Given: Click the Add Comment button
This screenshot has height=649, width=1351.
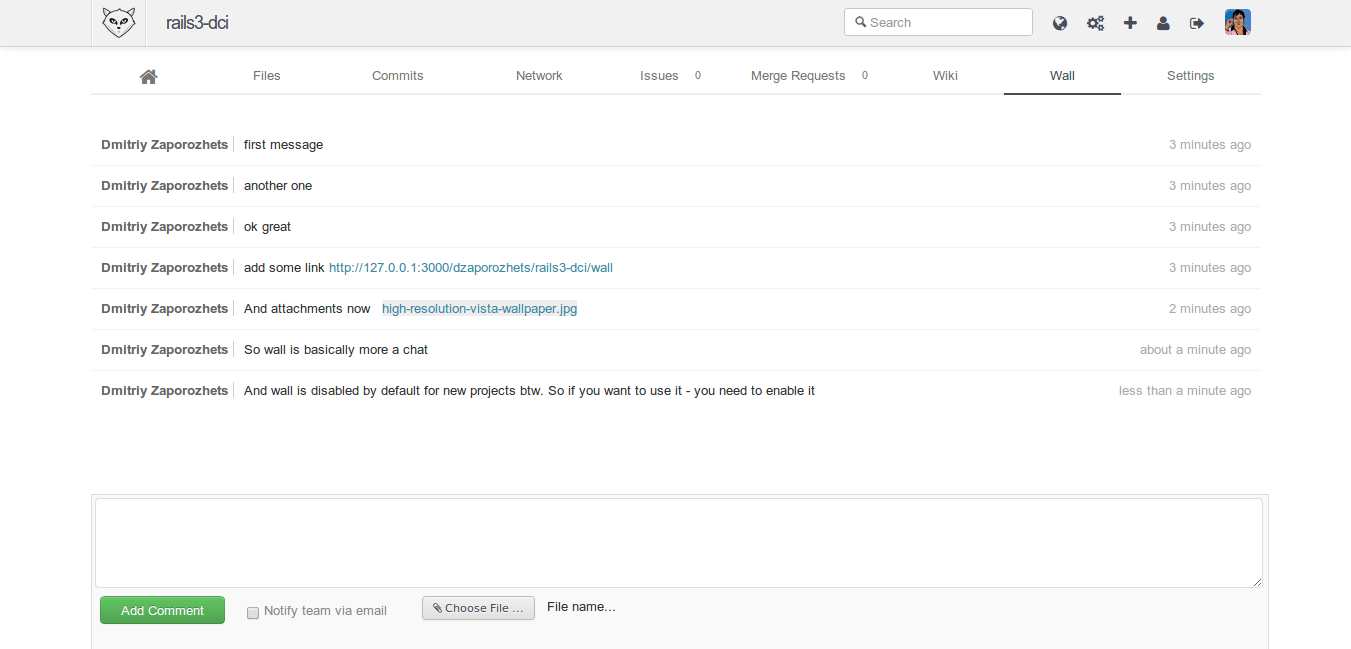Looking at the screenshot, I should (x=162, y=610).
